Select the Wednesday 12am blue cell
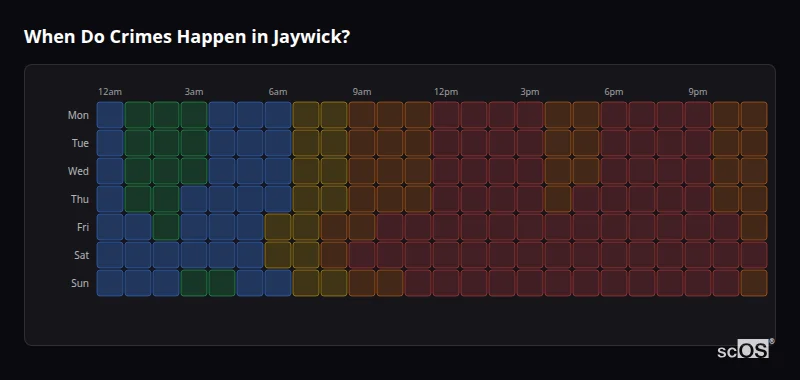The width and height of the screenshot is (800, 380). click(x=110, y=171)
